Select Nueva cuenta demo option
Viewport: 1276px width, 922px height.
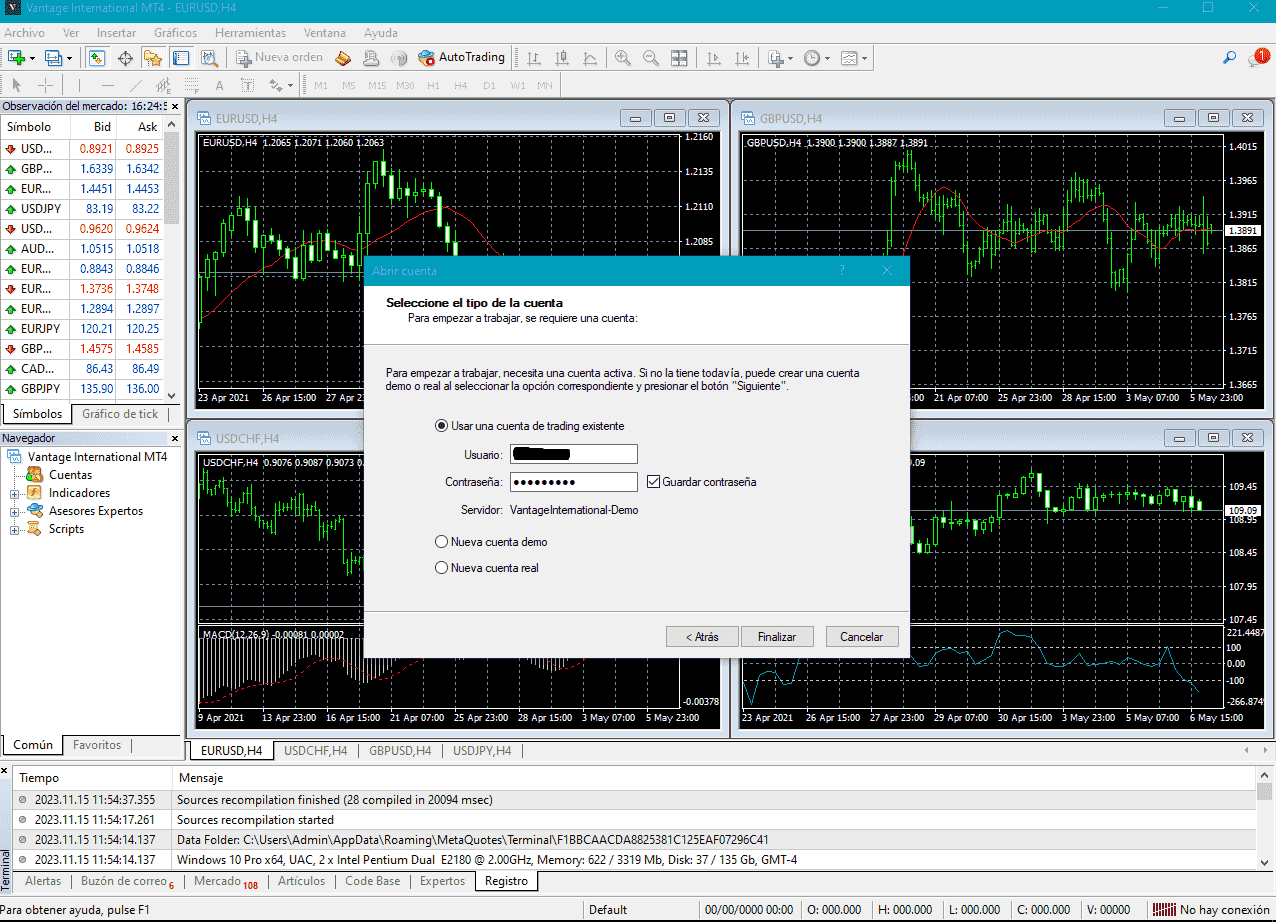(x=491, y=542)
